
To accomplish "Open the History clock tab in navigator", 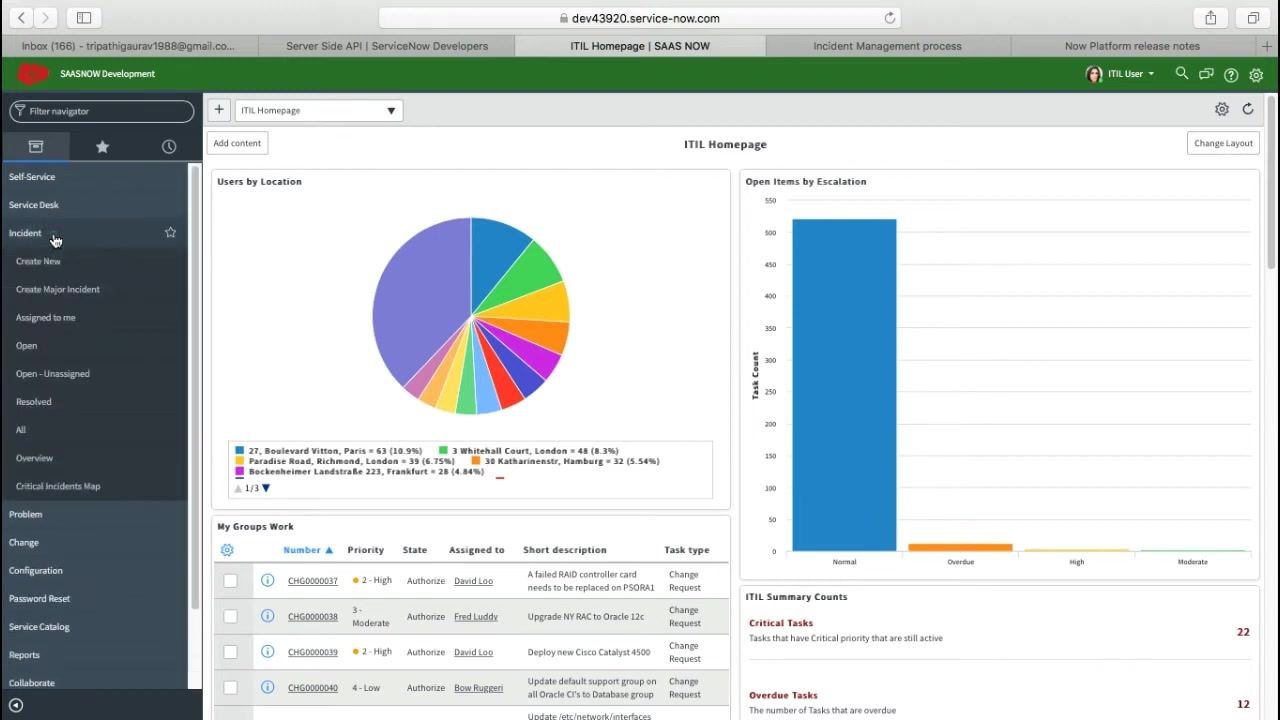I will click(169, 147).
